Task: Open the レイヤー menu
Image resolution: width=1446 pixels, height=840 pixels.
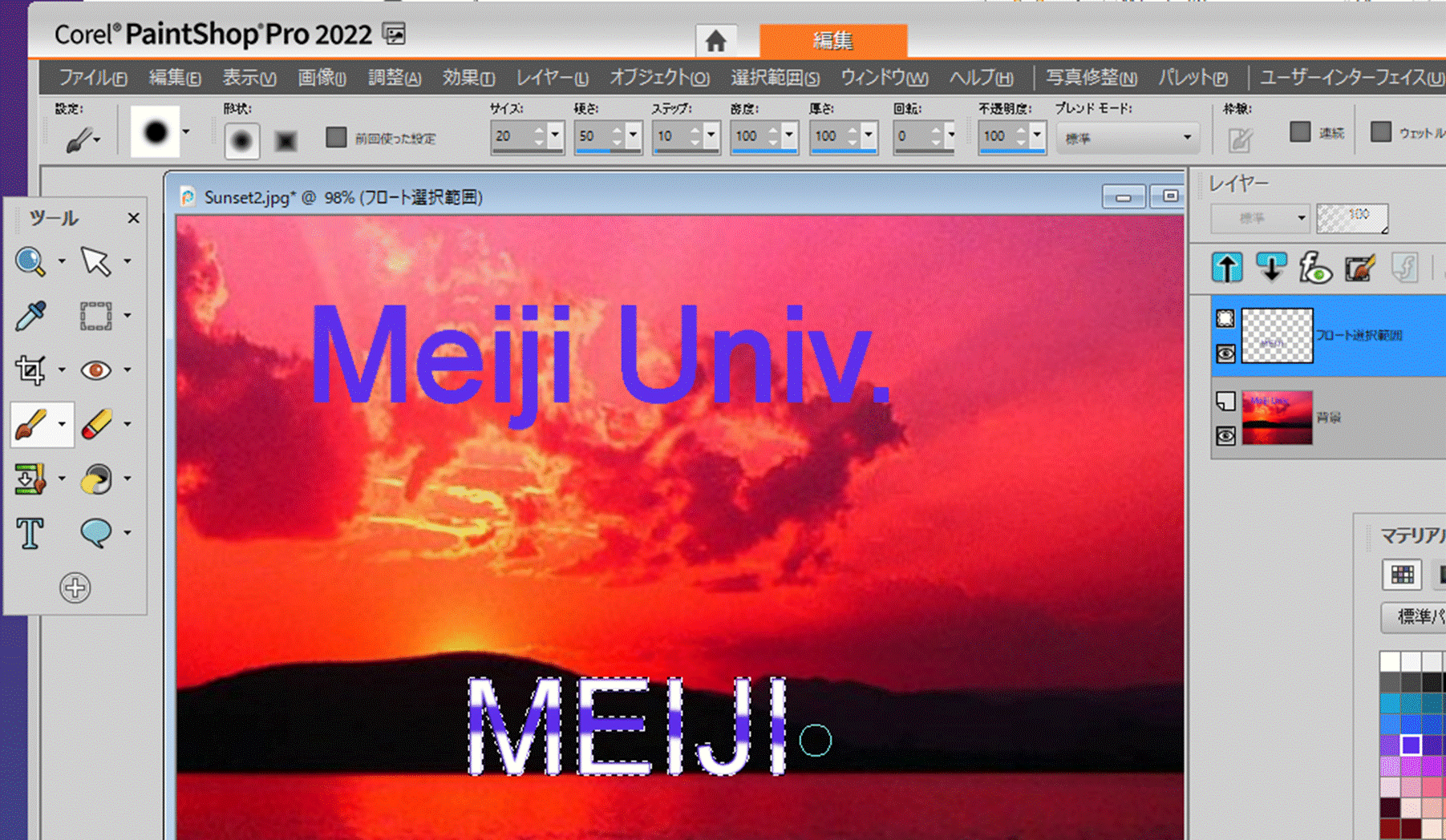Action: point(552,78)
